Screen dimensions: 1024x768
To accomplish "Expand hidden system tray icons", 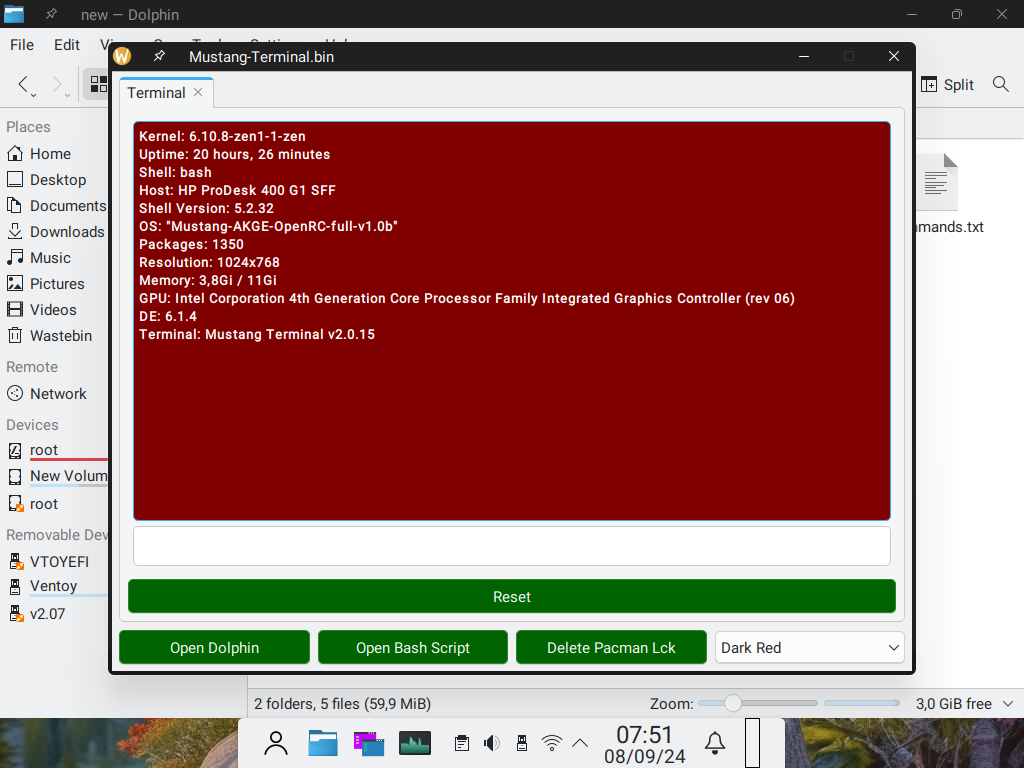I will 580,743.
